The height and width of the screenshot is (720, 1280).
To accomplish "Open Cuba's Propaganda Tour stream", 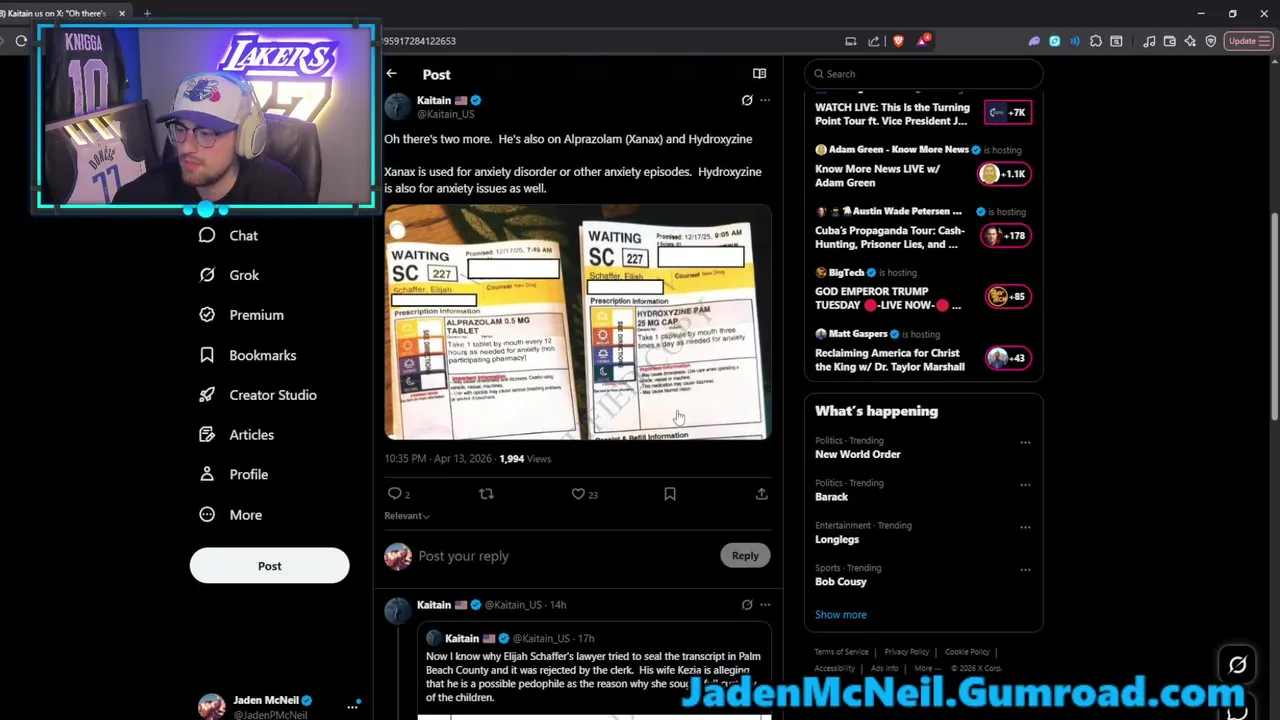I will 890,237.
